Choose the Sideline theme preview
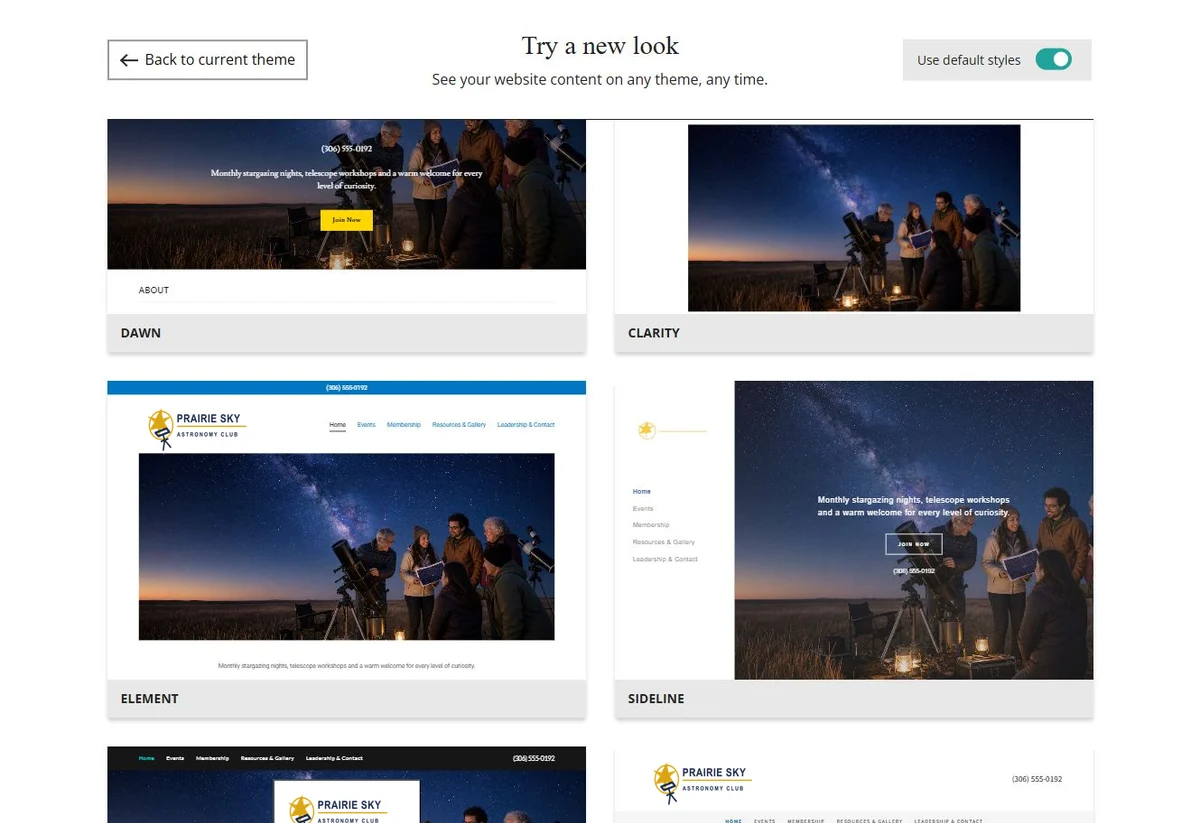This screenshot has height=823, width=1200. point(854,530)
